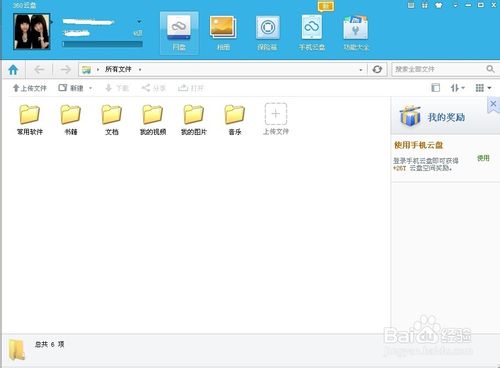Image resolution: width=500 pixels, height=368 pixels.
Task: Open the address bar history dropdown
Action: click(x=361, y=70)
